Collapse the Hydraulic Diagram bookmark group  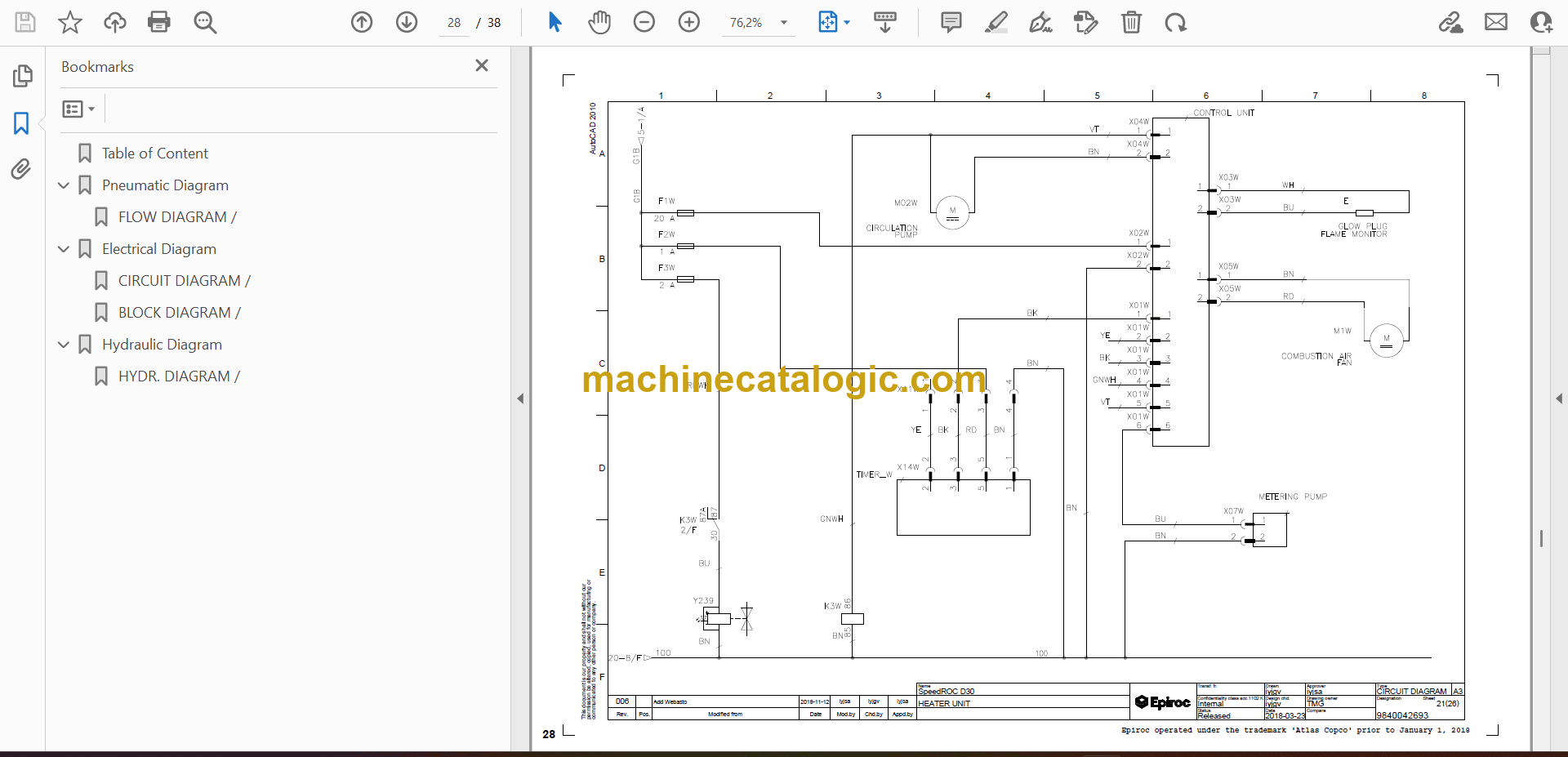tap(64, 345)
